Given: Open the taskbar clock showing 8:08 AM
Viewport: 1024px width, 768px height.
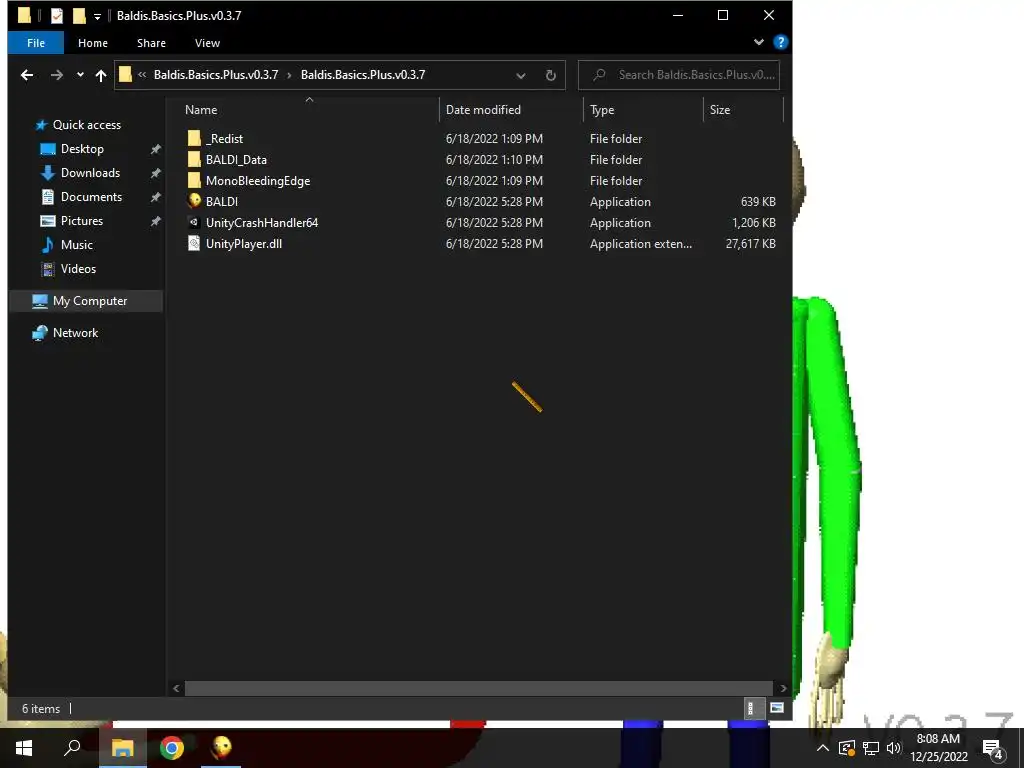Looking at the screenshot, I should [938, 748].
